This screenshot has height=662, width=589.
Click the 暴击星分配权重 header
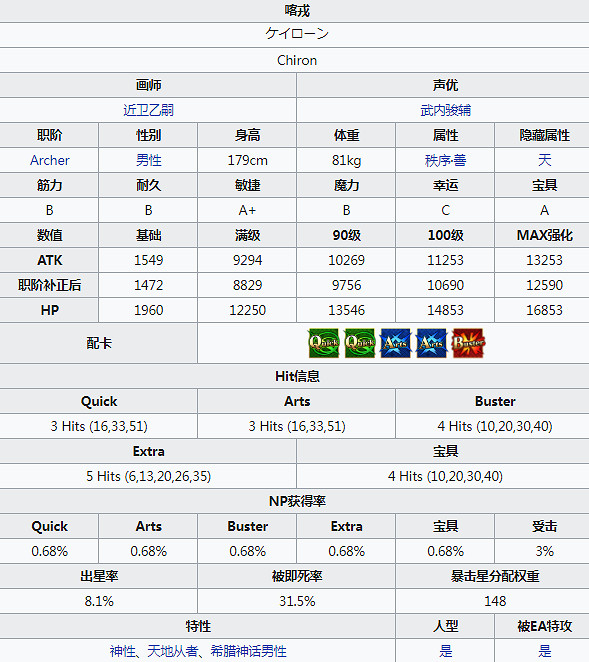[495, 576]
